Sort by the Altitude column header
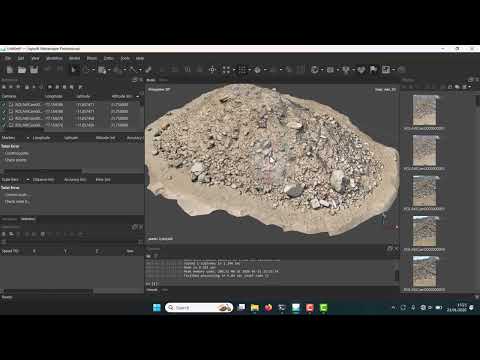The image size is (480, 360). (x=121, y=96)
